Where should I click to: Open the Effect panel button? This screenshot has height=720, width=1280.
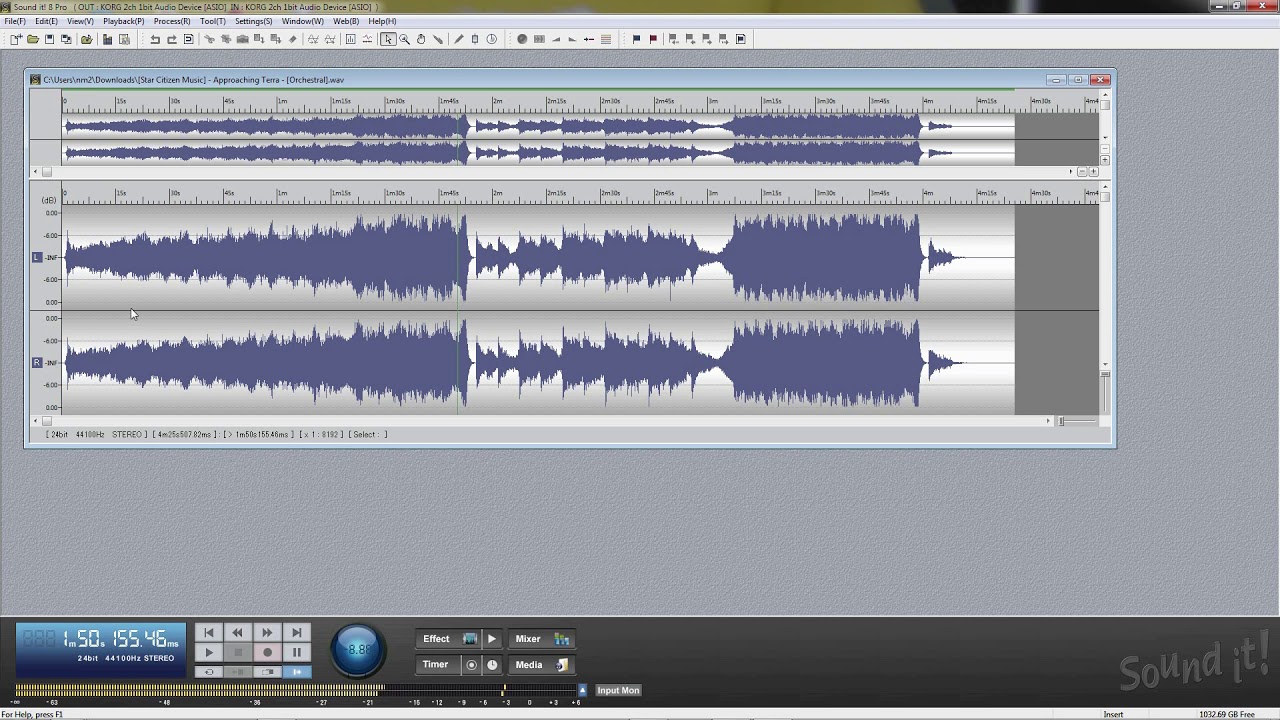click(x=447, y=639)
